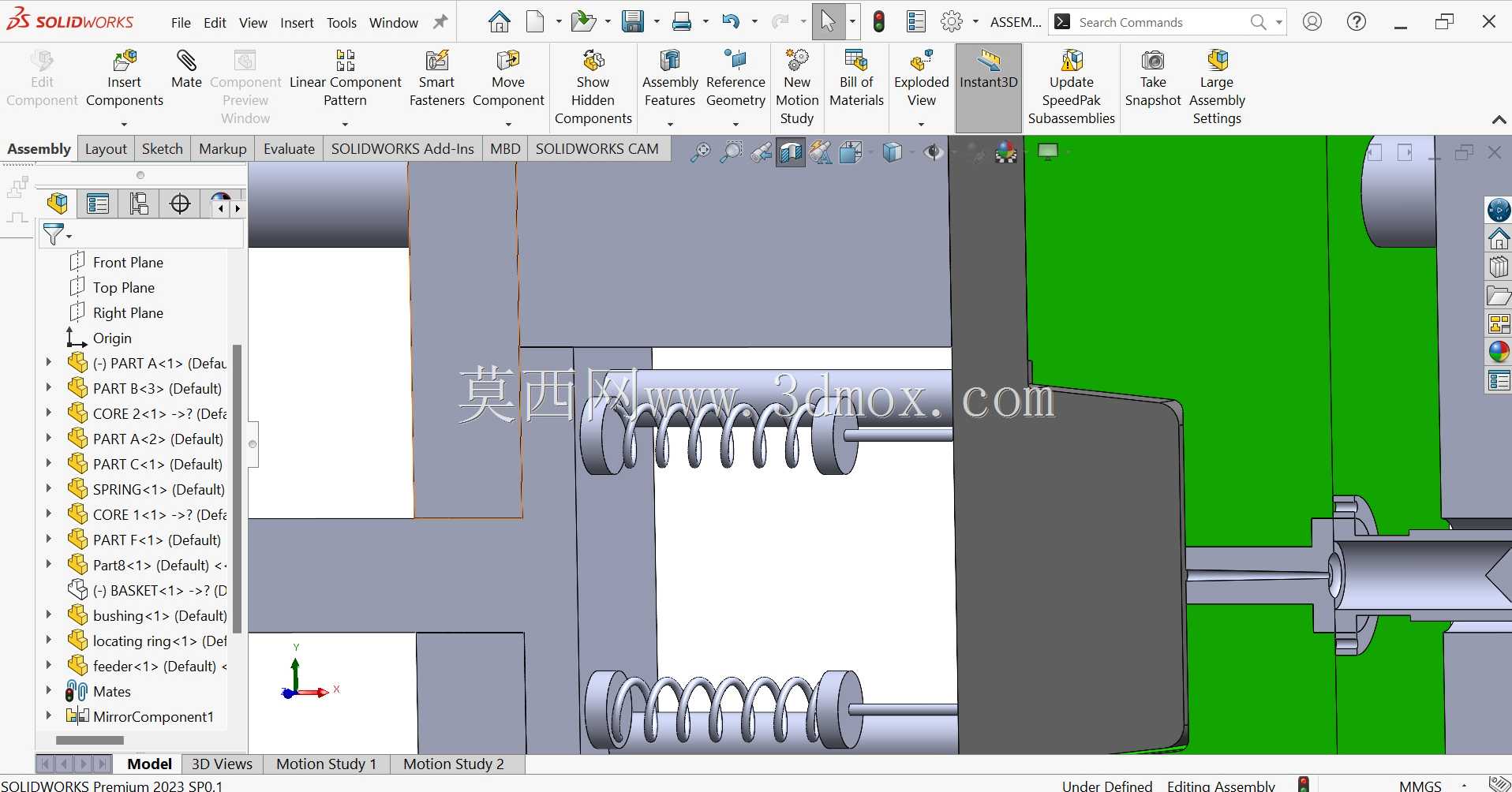Toggle Section View in view toolbar

coord(790,152)
